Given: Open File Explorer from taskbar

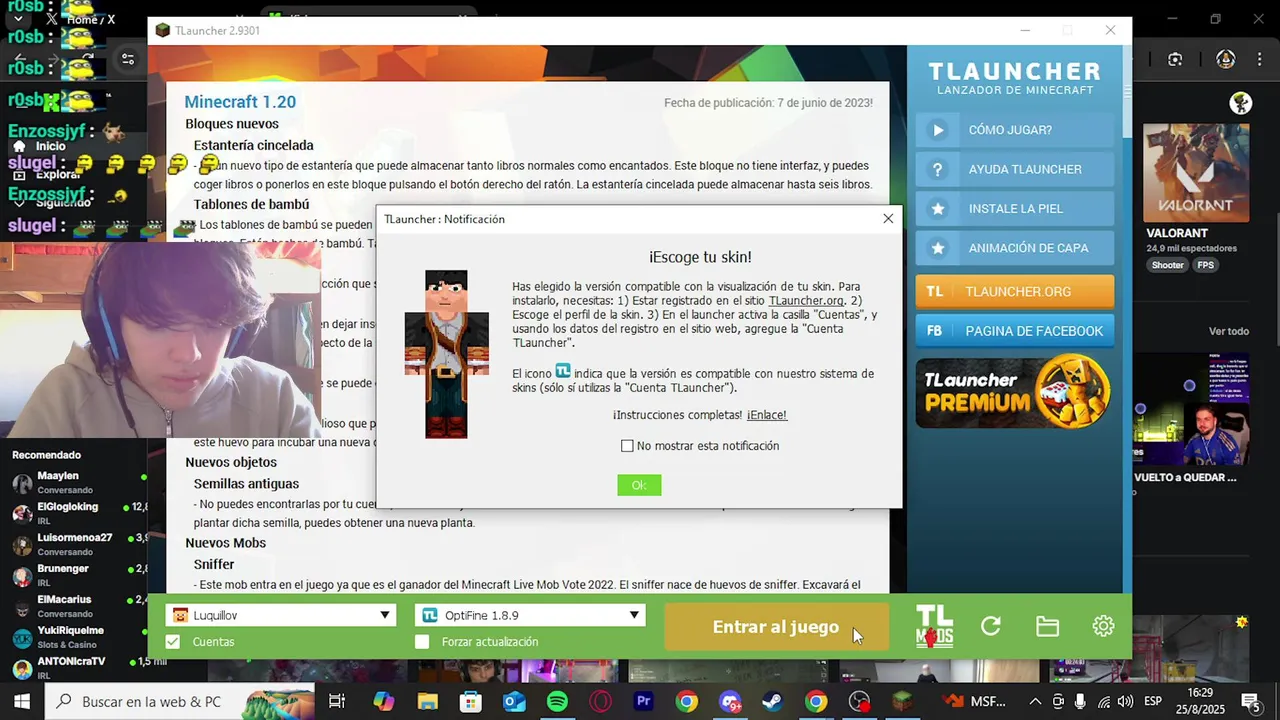Looking at the screenshot, I should 428,702.
